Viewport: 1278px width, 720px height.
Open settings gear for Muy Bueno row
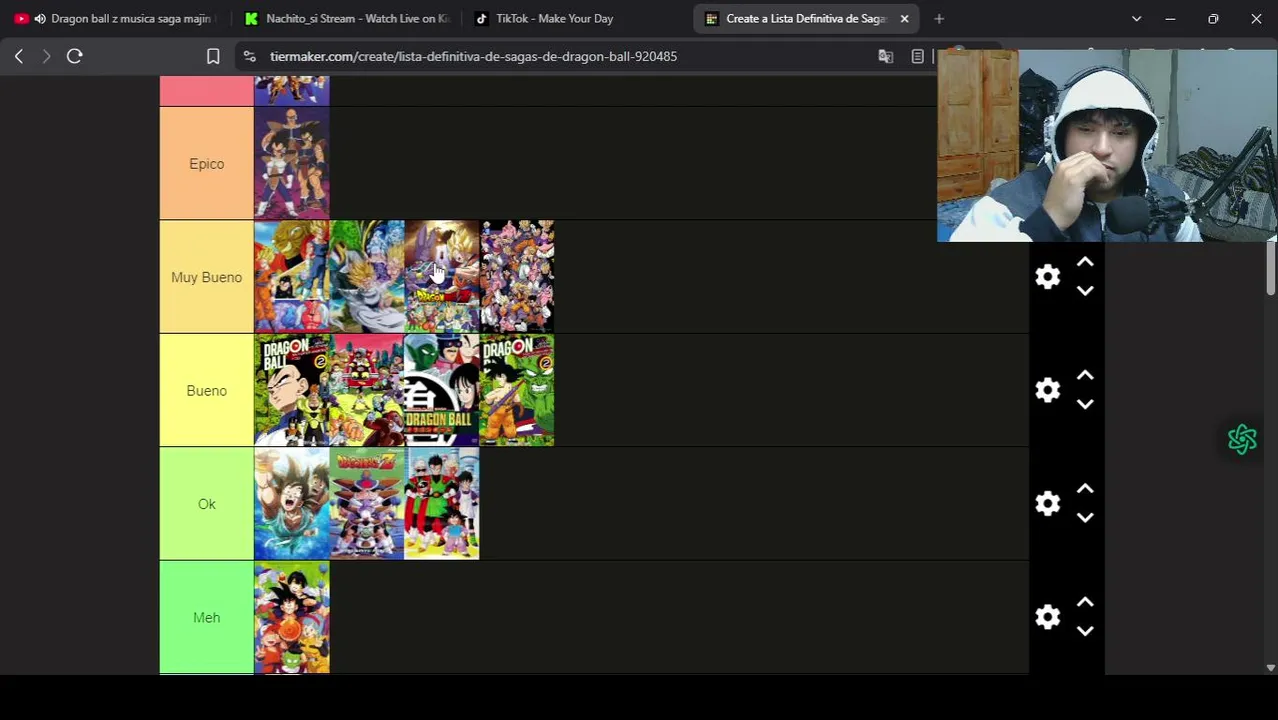[1047, 277]
